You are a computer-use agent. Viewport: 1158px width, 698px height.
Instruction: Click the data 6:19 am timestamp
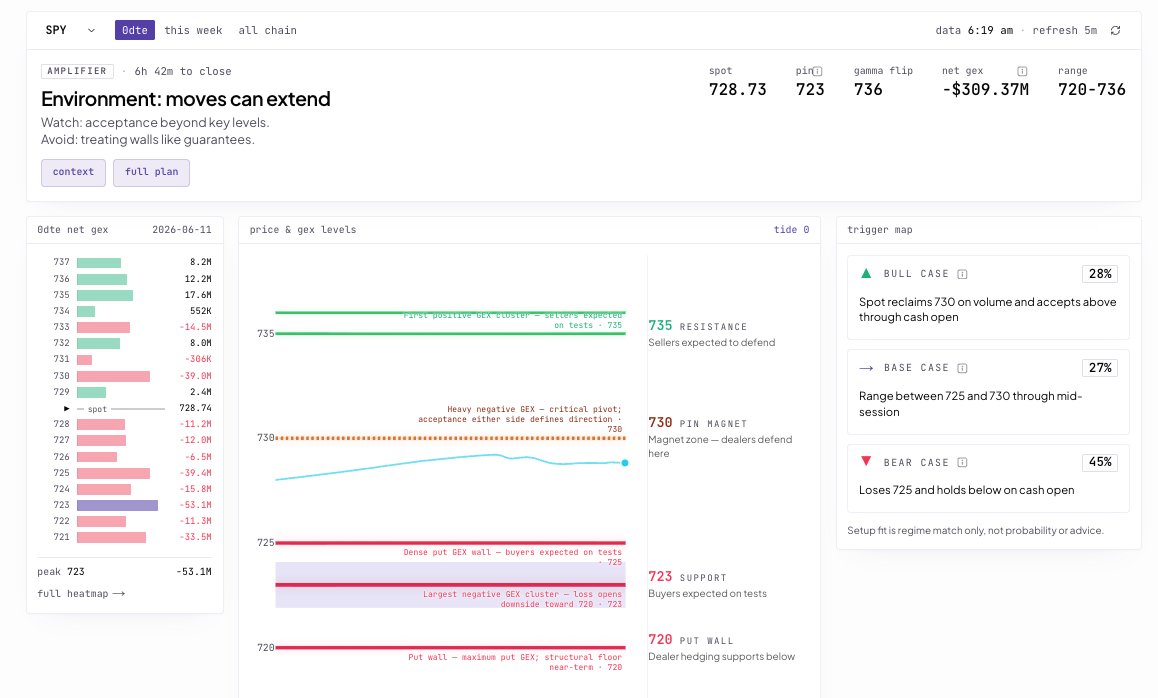974,30
